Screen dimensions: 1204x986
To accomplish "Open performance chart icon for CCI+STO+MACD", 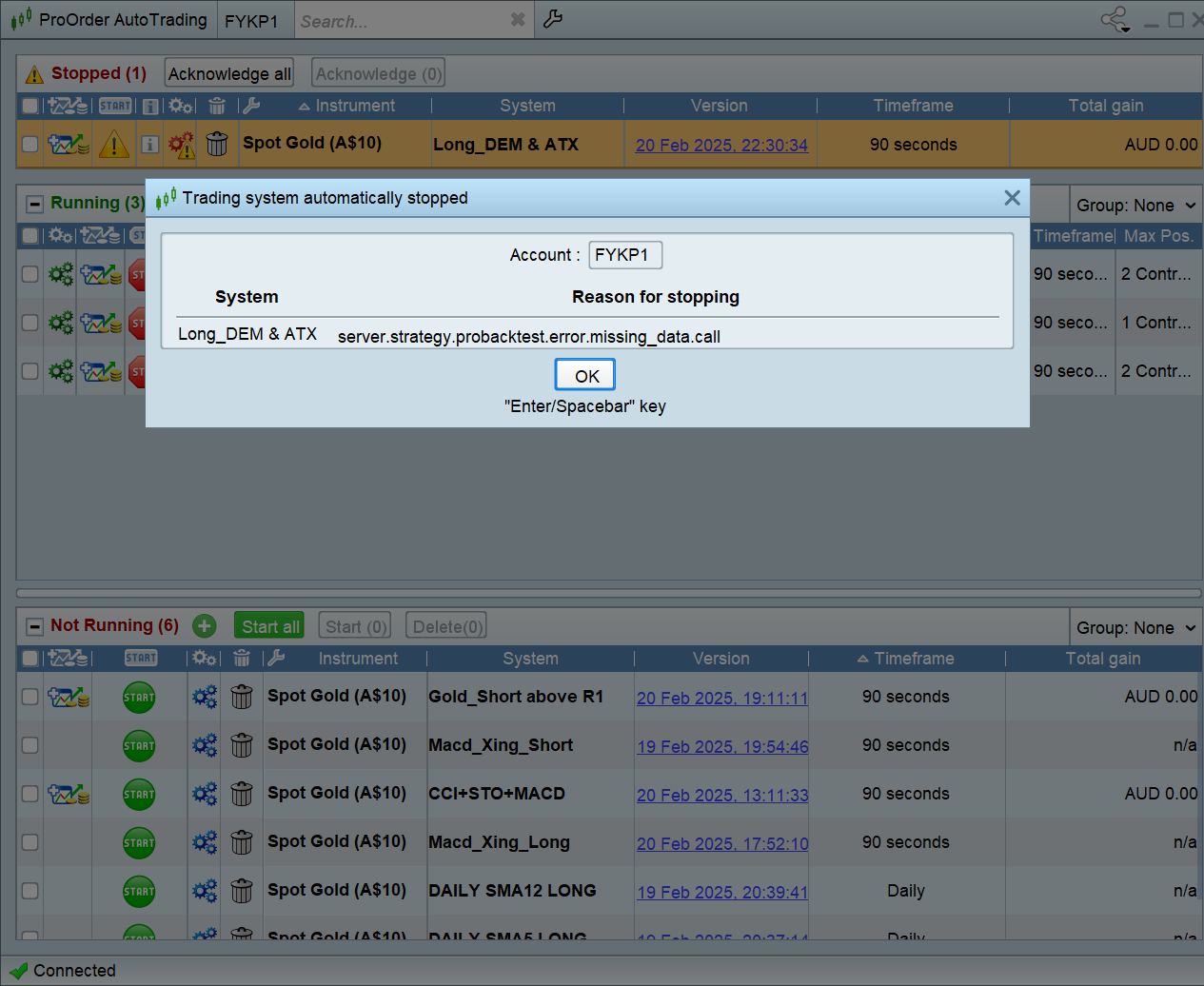I will 69,795.
